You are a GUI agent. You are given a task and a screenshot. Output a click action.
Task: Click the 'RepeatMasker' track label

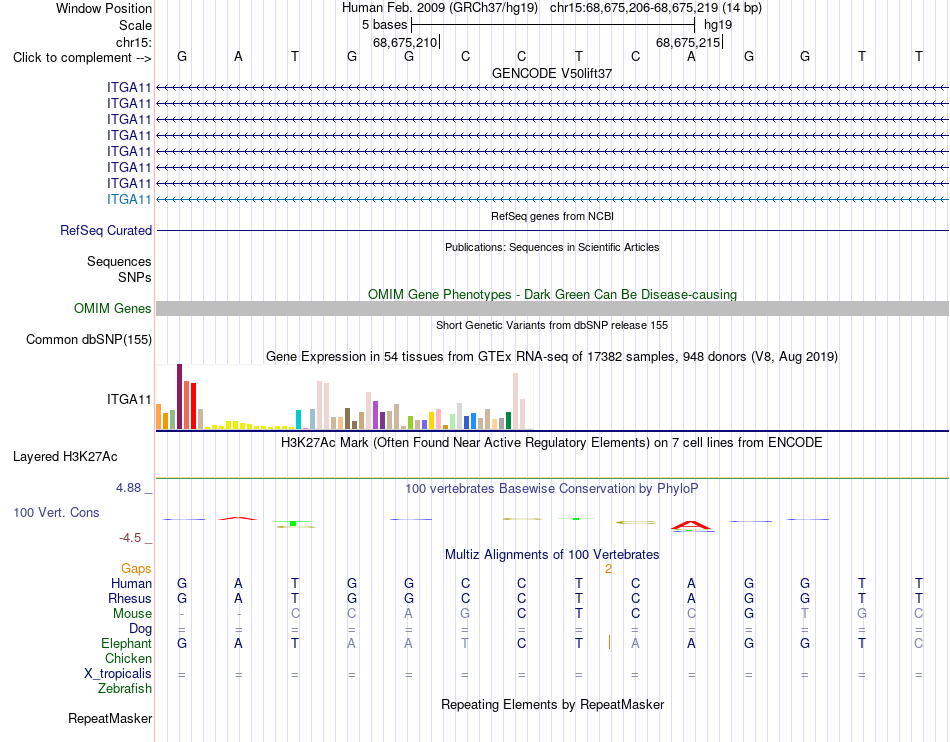point(110,719)
